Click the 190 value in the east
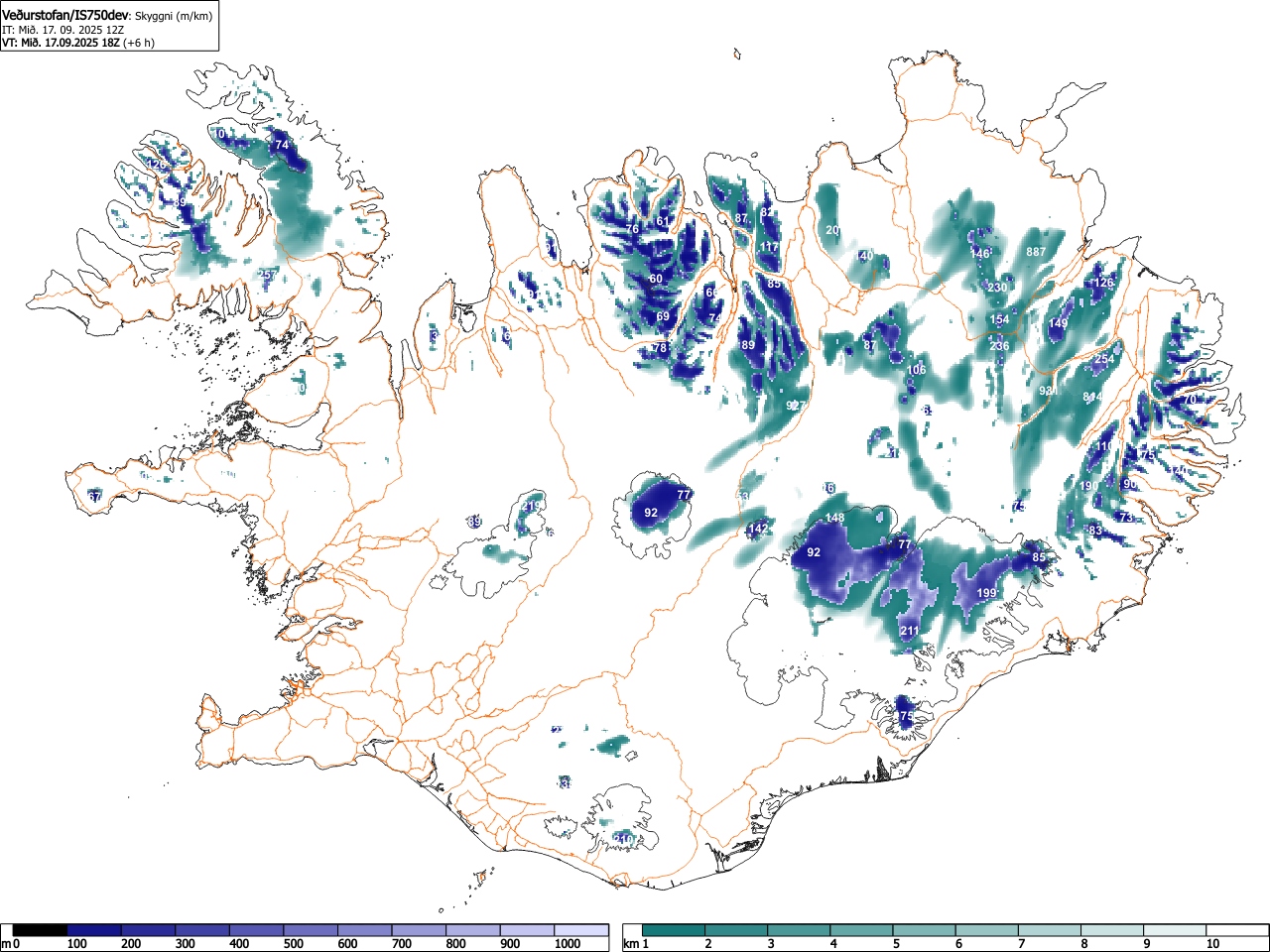Image resolution: width=1270 pixels, height=952 pixels. 1088,486
